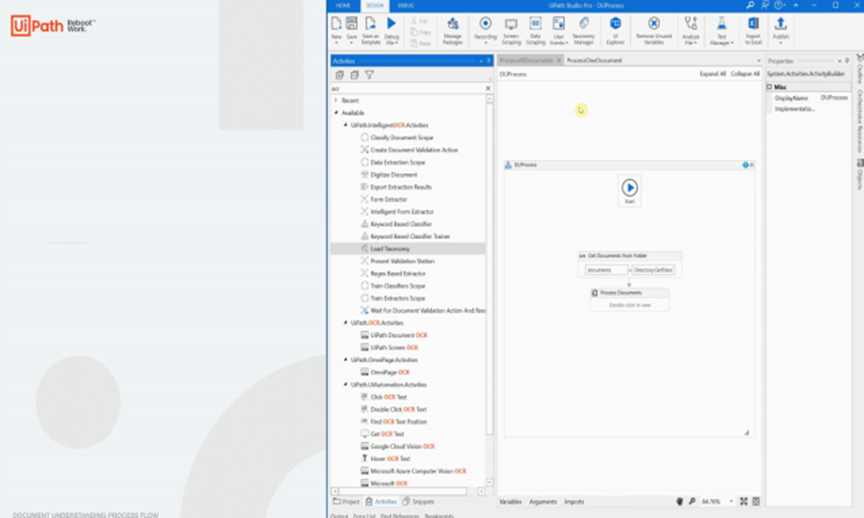Open the ProcessOneDocument tab
This screenshot has height=518, width=864.
[594, 61]
